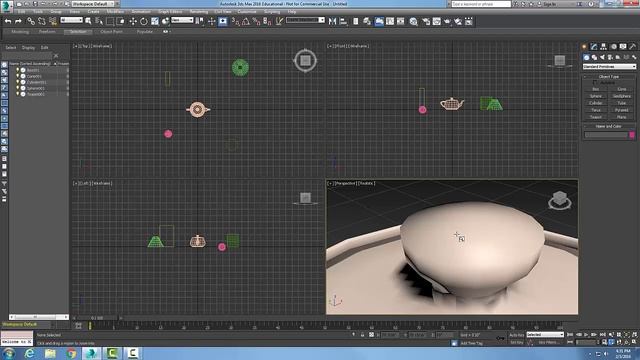The width and height of the screenshot is (640, 360).
Task: Open the Schematic View window
Action: point(401,21)
